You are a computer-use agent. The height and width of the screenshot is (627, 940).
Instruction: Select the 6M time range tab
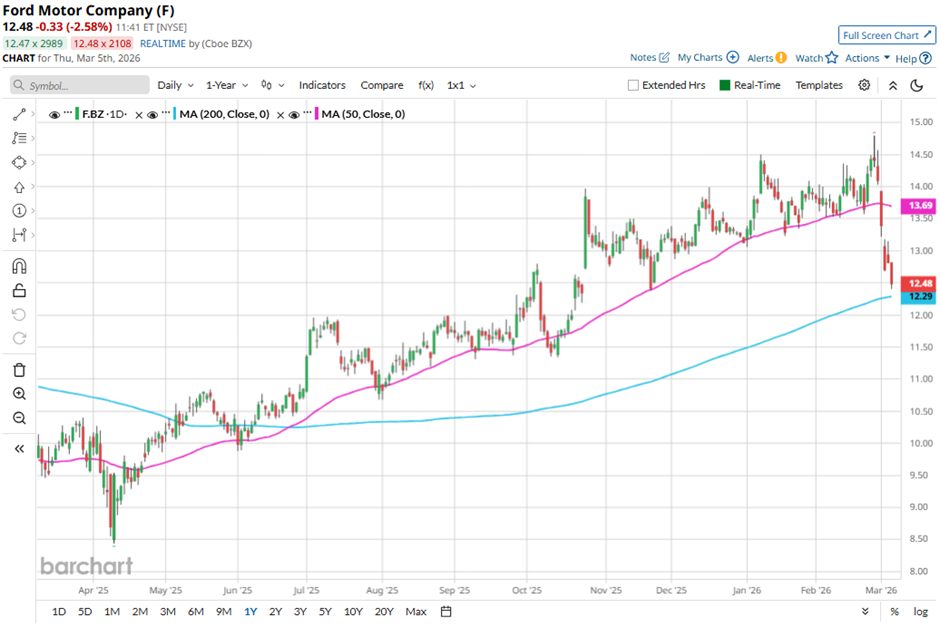195,611
